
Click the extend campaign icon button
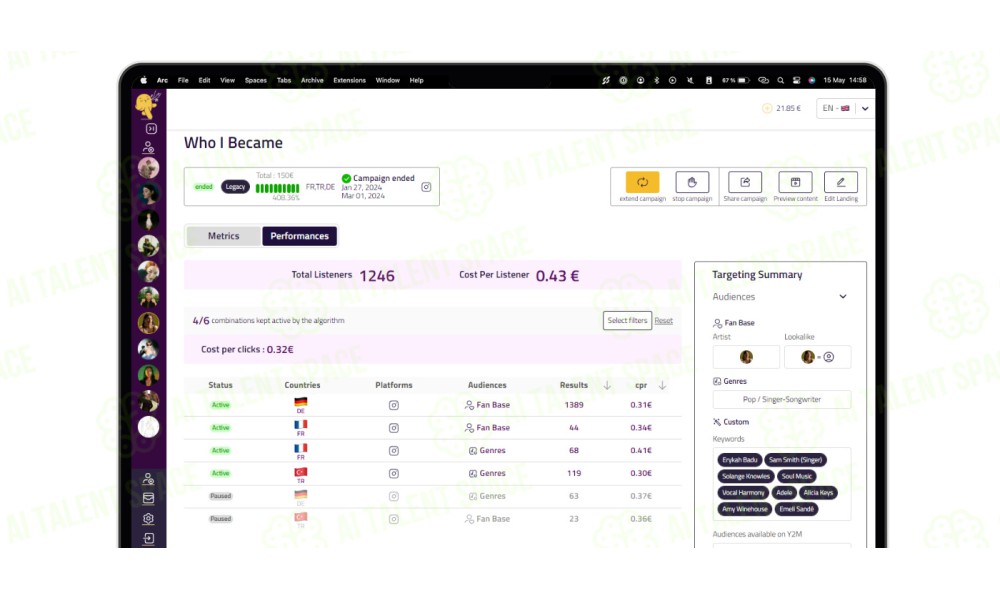(642, 182)
